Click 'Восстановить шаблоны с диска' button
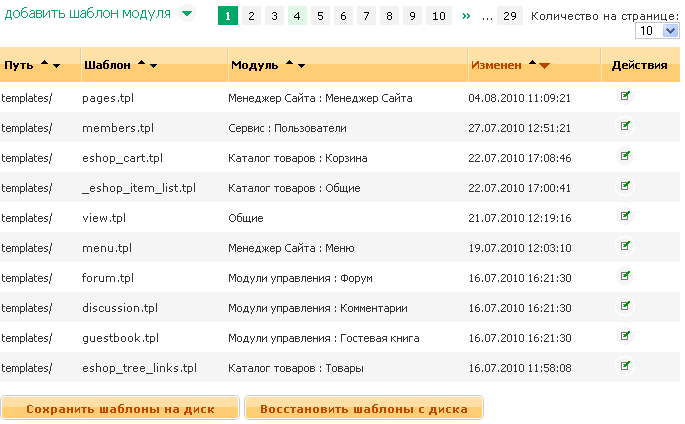The image size is (685, 424). [x=364, y=408]
